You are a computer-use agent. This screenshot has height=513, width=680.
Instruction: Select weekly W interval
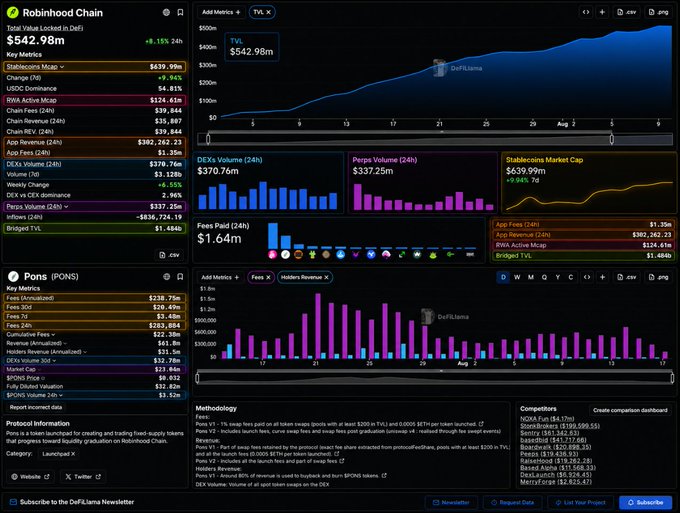pos(517,277)
